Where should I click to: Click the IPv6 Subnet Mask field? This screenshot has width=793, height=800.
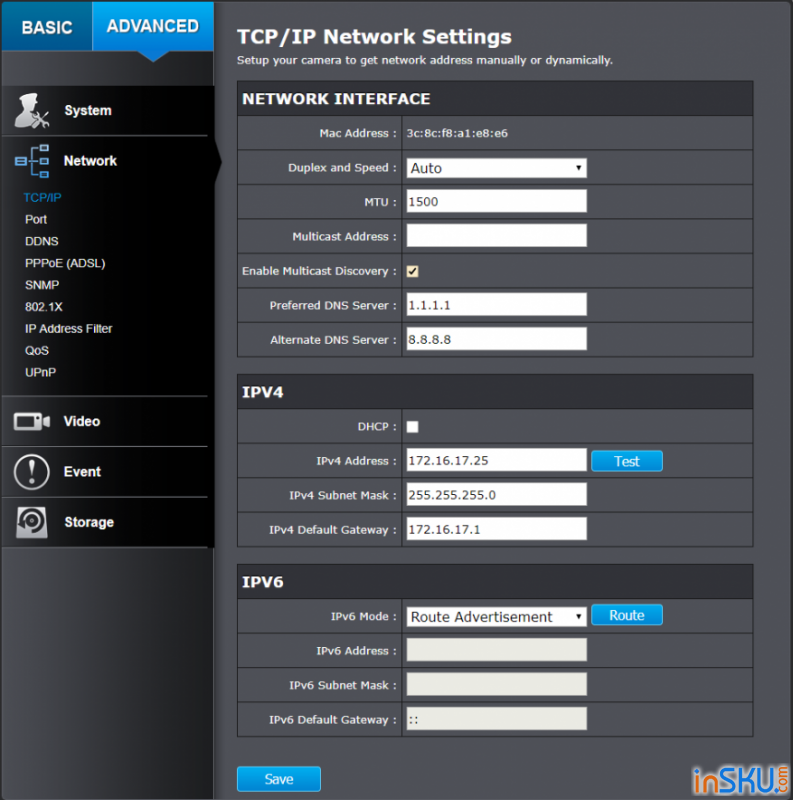click(x=497, y=684)
